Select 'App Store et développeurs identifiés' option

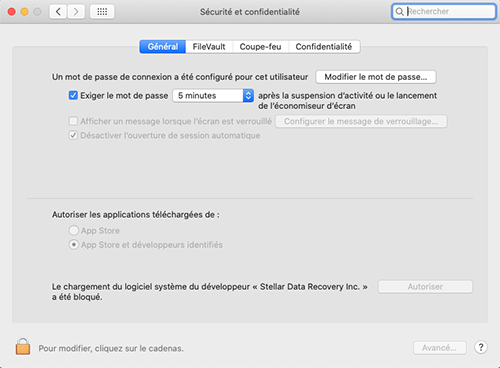tap(74, 245)
